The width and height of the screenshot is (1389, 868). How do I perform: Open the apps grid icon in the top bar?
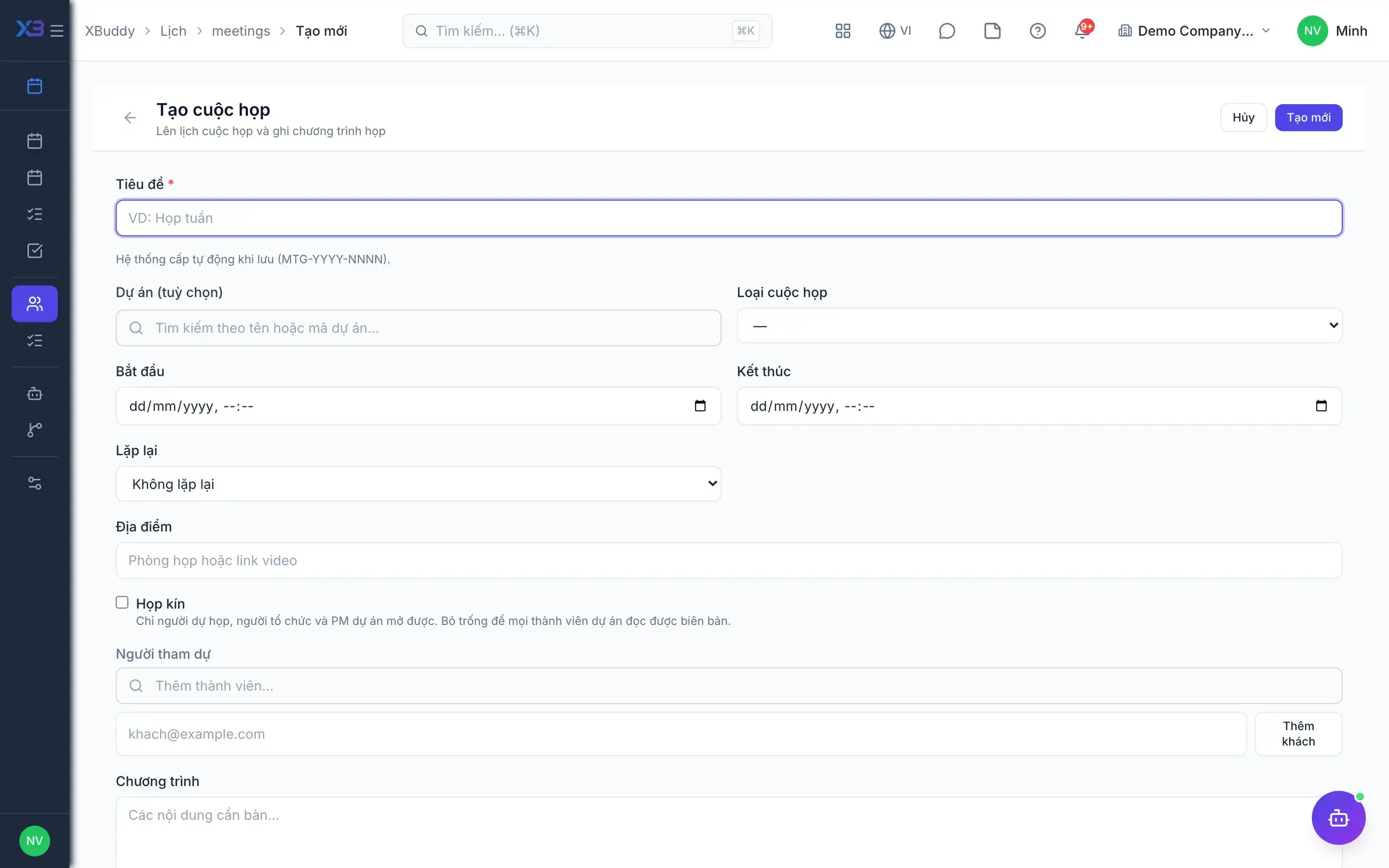[843, 31]
